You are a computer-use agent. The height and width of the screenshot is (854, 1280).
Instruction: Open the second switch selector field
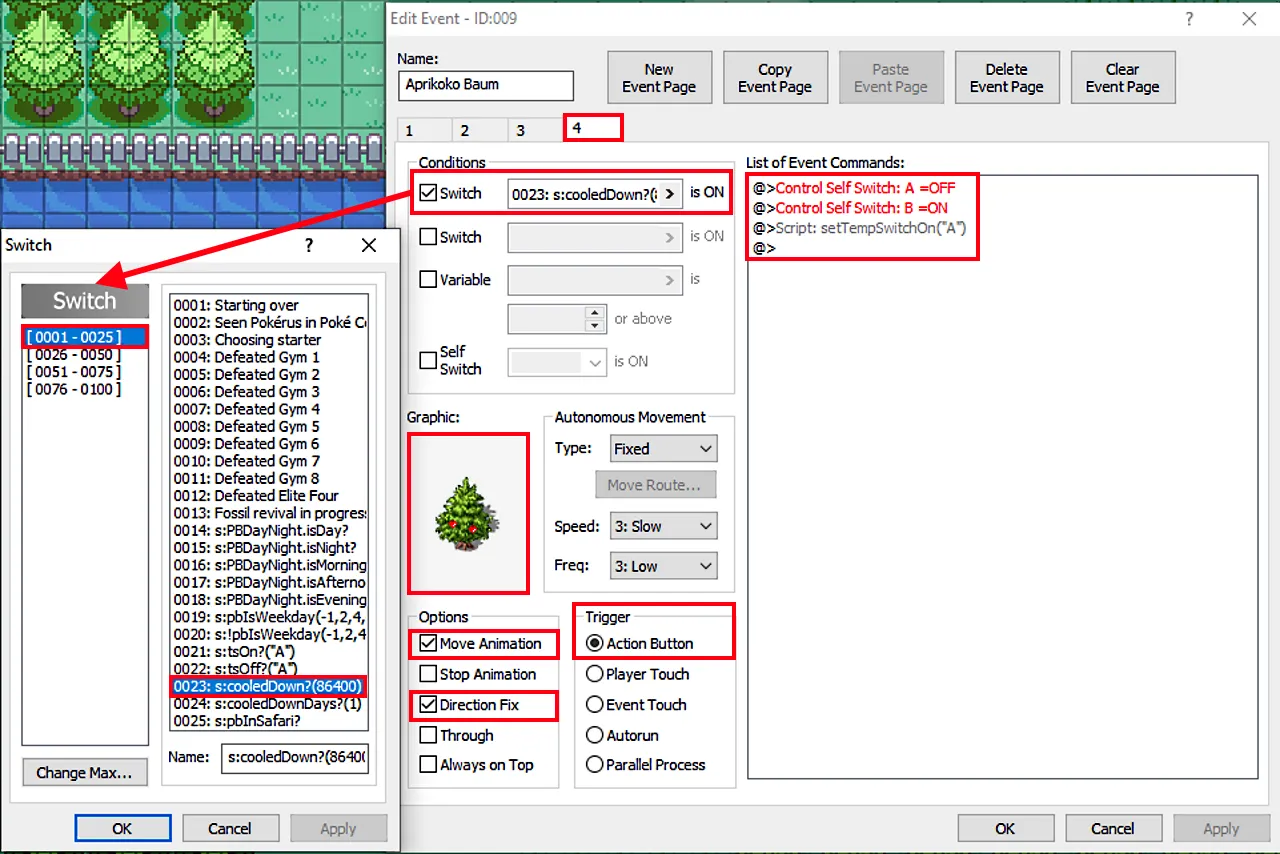coord(595,238)
